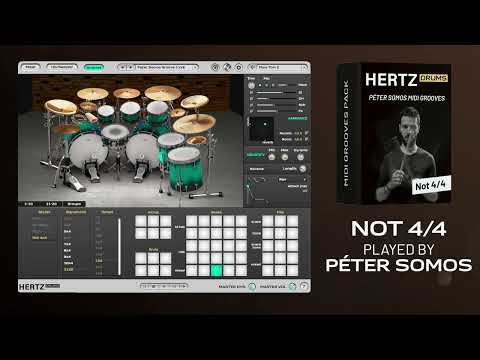Toggle the green Velocity button
This screenshot has height=360, width=480.
pyautogui.click(x=256, y=155)
